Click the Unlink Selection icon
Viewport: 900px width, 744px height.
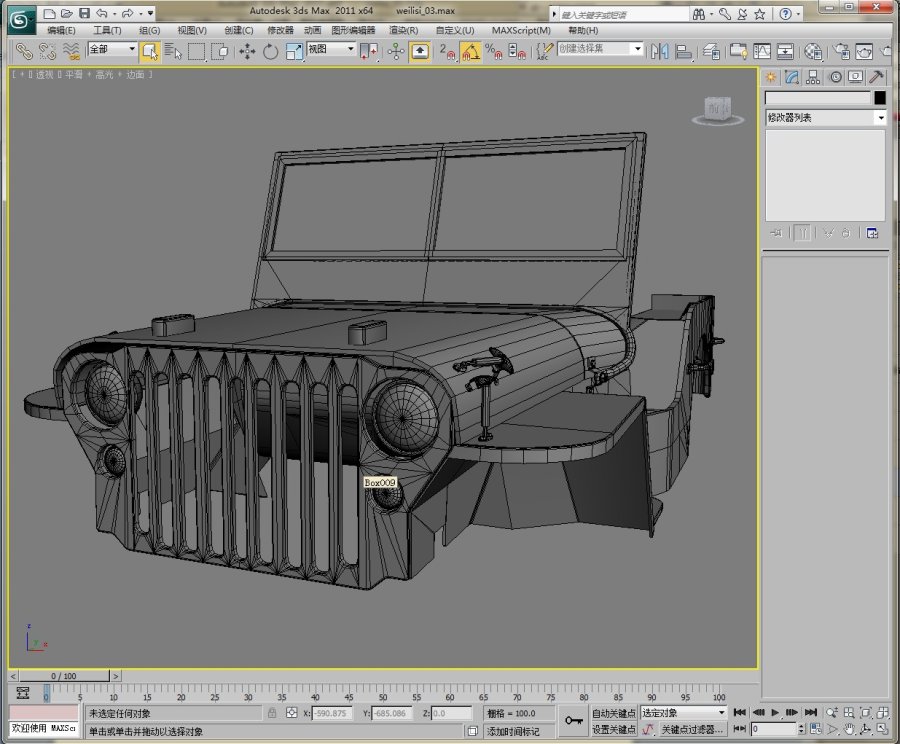(48, 52)
